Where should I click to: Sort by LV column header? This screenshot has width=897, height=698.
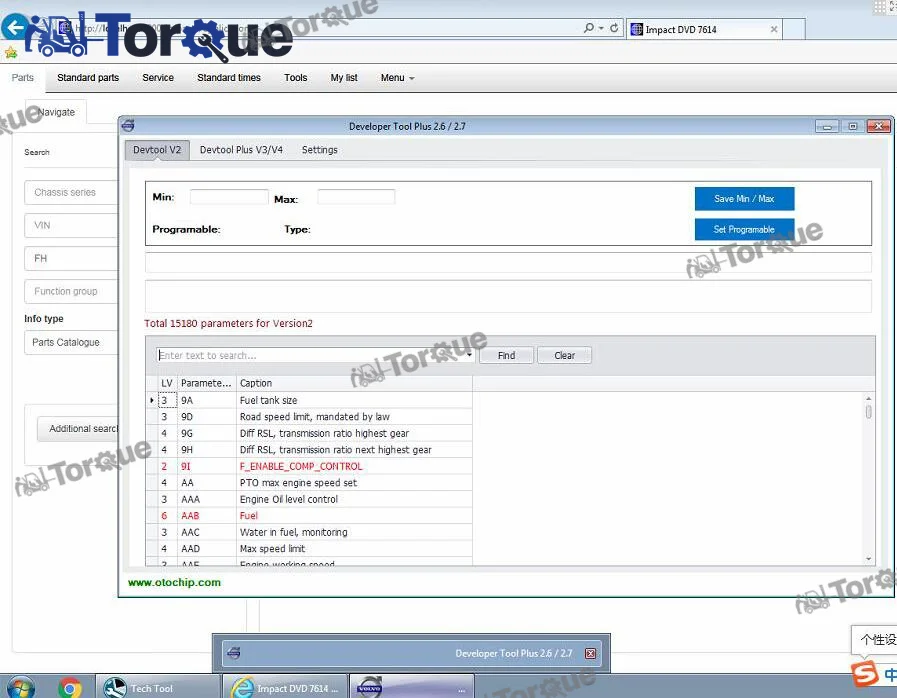click(x=167, y=383)
